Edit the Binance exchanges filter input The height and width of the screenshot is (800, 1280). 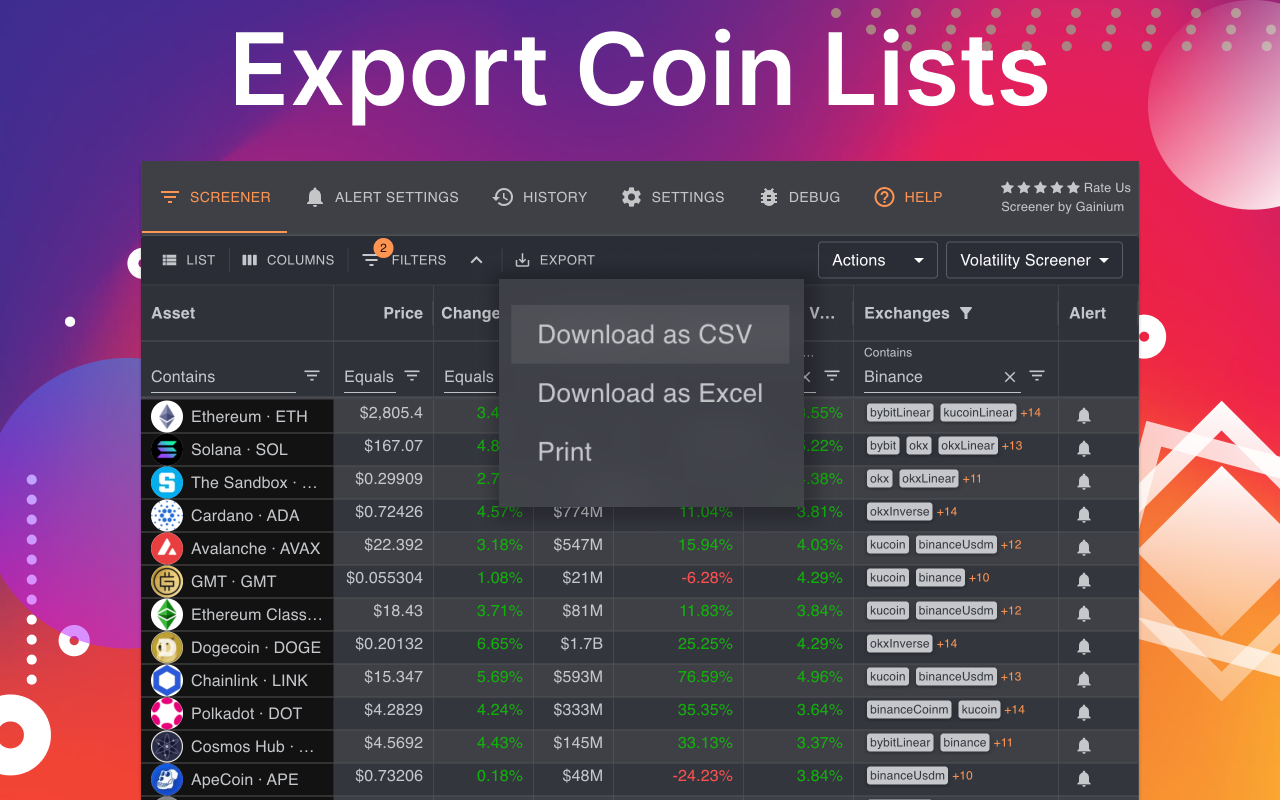[930, 377]
